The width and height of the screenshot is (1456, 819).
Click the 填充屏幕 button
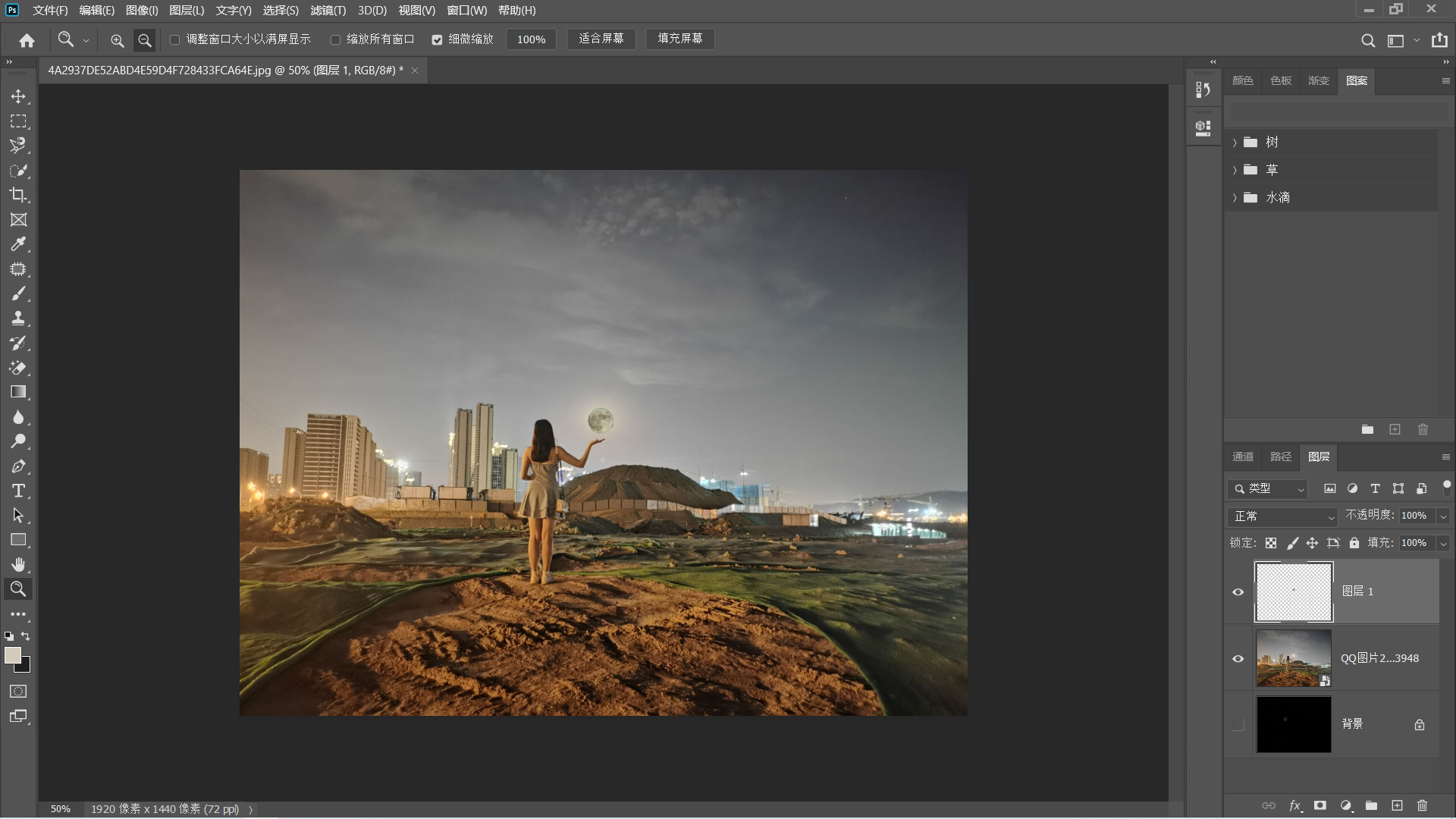click(679, 39)
